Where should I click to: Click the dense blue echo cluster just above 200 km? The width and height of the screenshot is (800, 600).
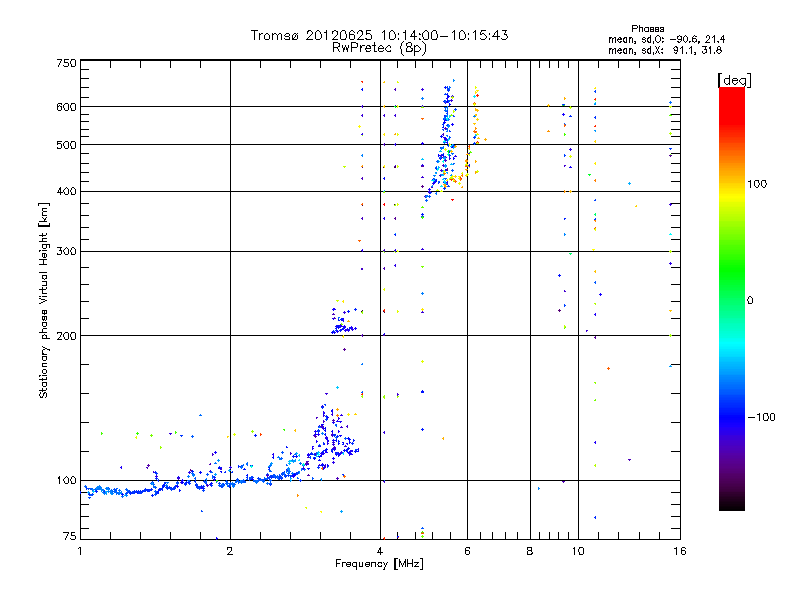343,321
